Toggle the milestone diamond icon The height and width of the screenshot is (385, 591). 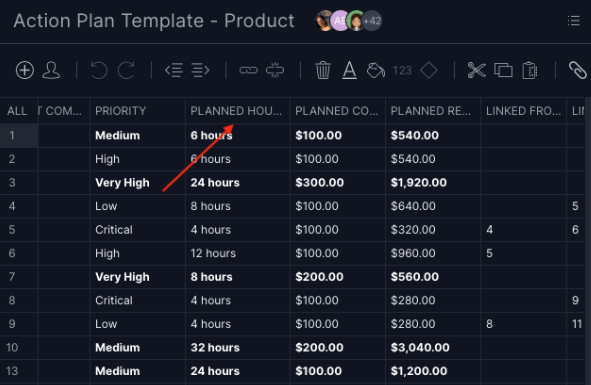[429, 71]
